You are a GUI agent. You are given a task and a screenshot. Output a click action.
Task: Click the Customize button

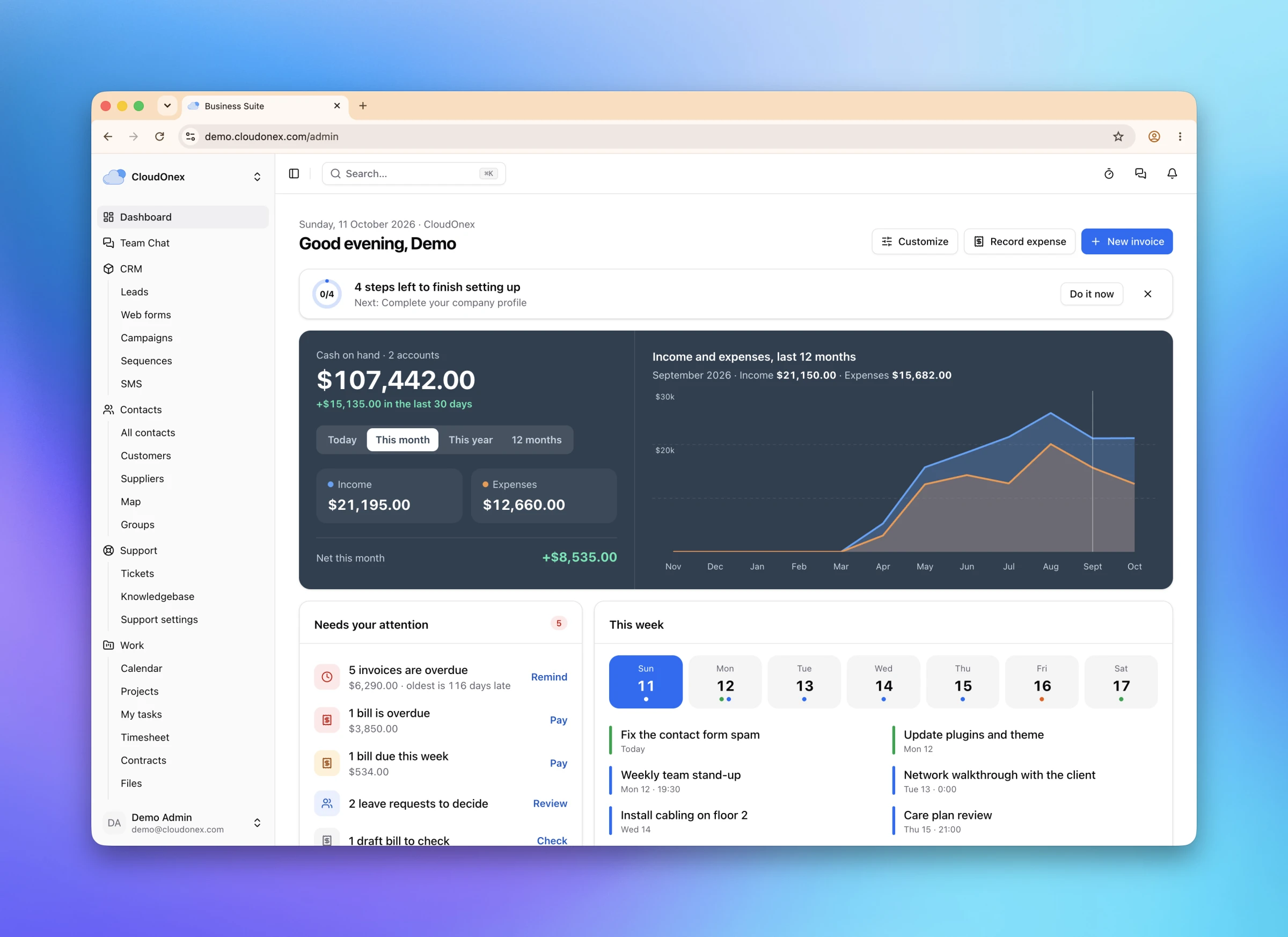914,242
